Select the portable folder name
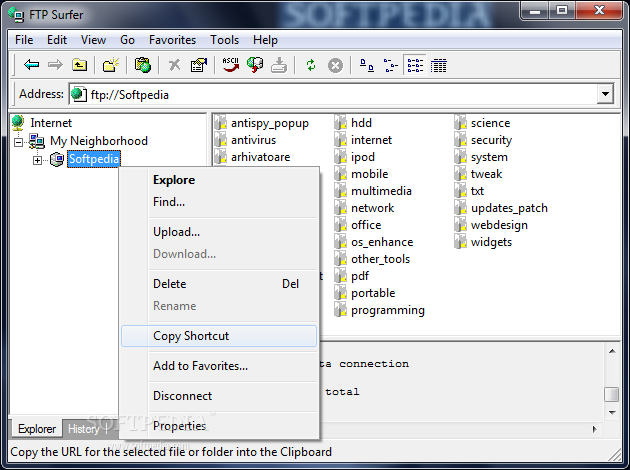Screen dimensions: 630x470 [x=373, y=293]
